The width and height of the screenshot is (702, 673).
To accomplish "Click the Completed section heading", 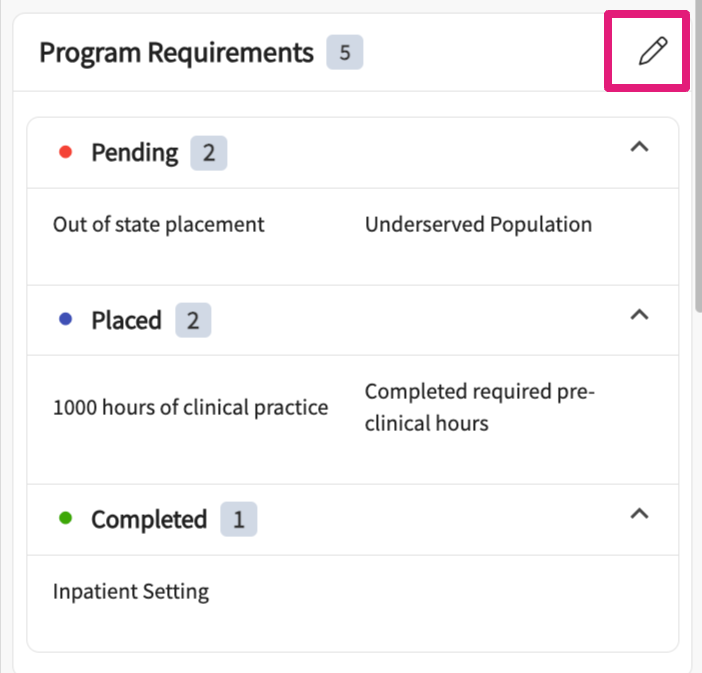I will 149,520.
